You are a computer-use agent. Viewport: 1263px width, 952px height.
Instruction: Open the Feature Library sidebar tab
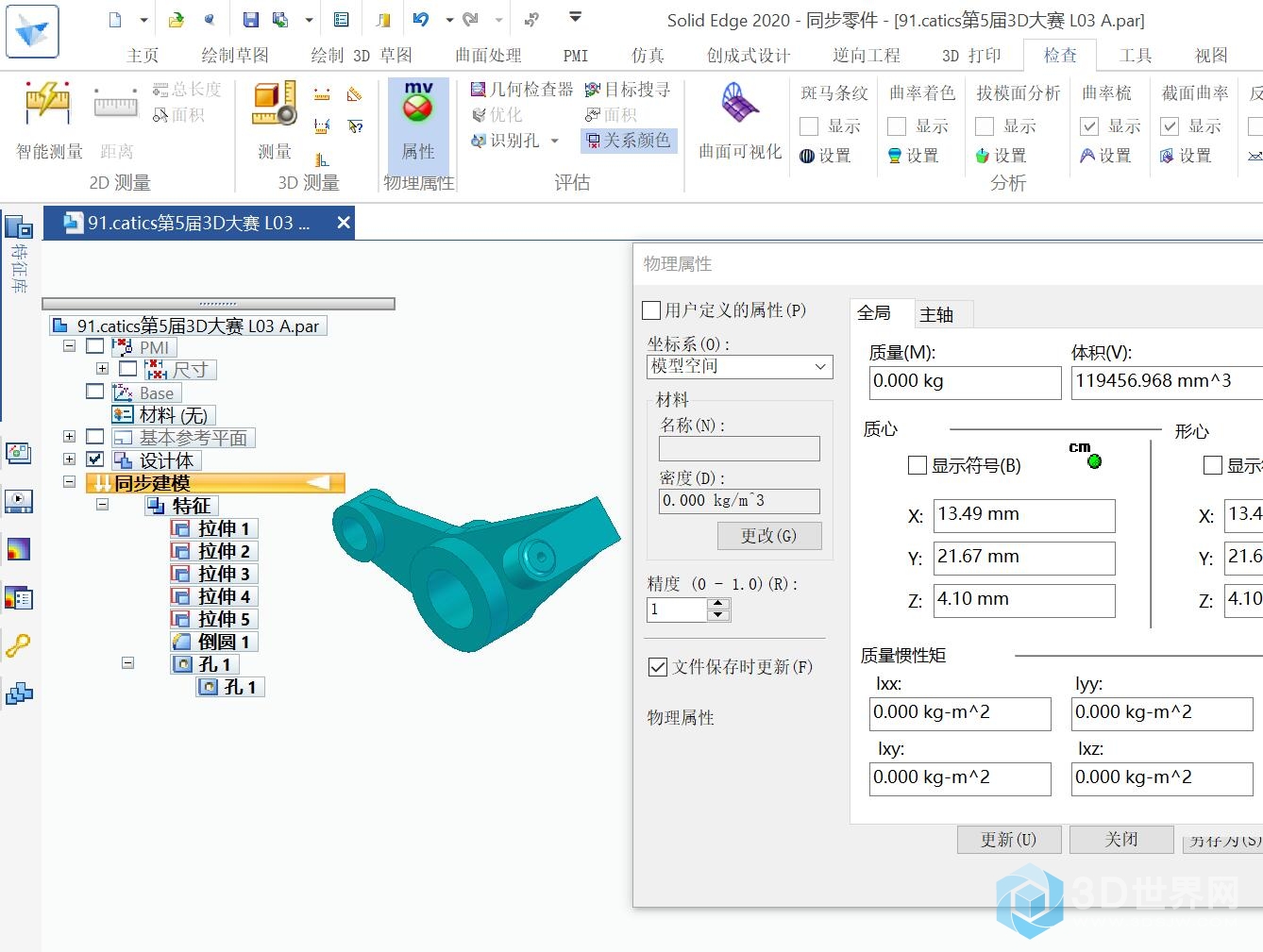tap(19, 255)
